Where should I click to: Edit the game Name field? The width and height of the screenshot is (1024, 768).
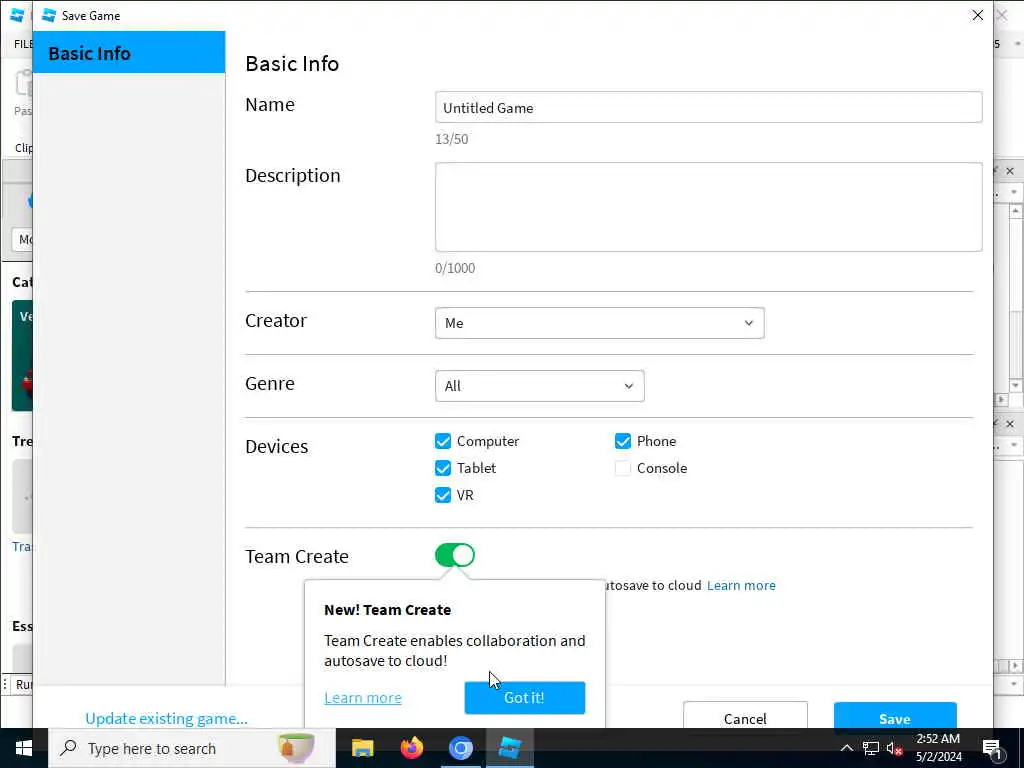709,107
